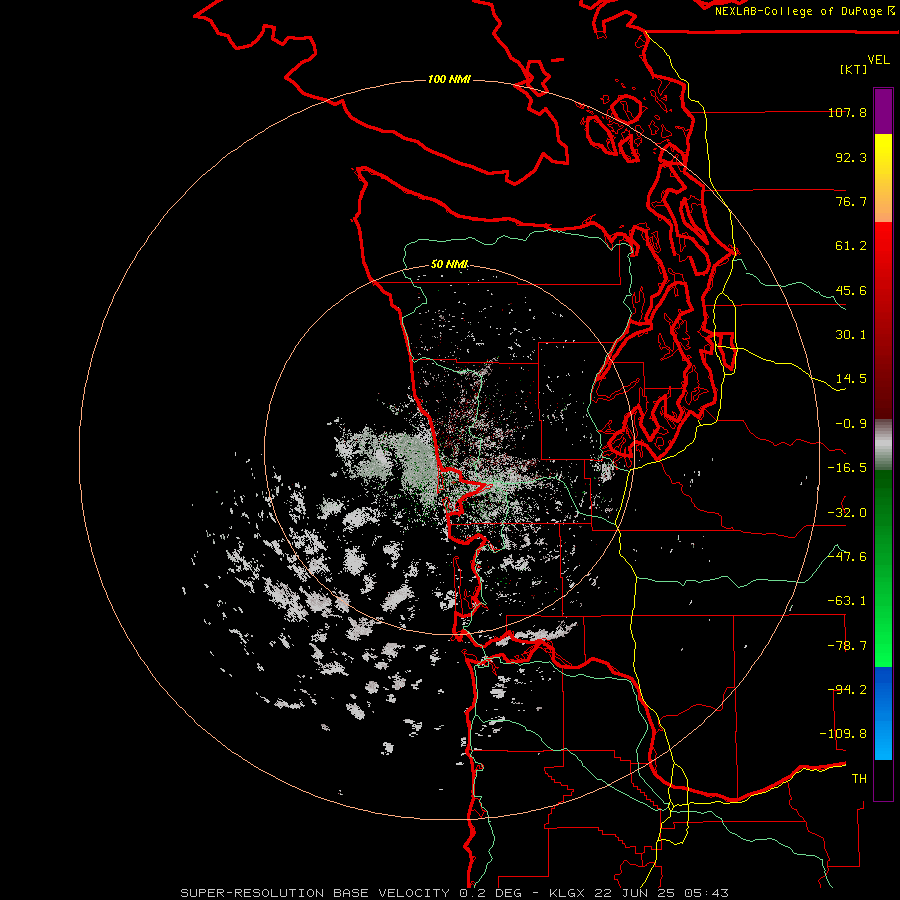Image resolution: width=900 pixels, height=900 pixels.
Task: Click the 0.2 DEG elevation angle text
Action: coord(492,893)
